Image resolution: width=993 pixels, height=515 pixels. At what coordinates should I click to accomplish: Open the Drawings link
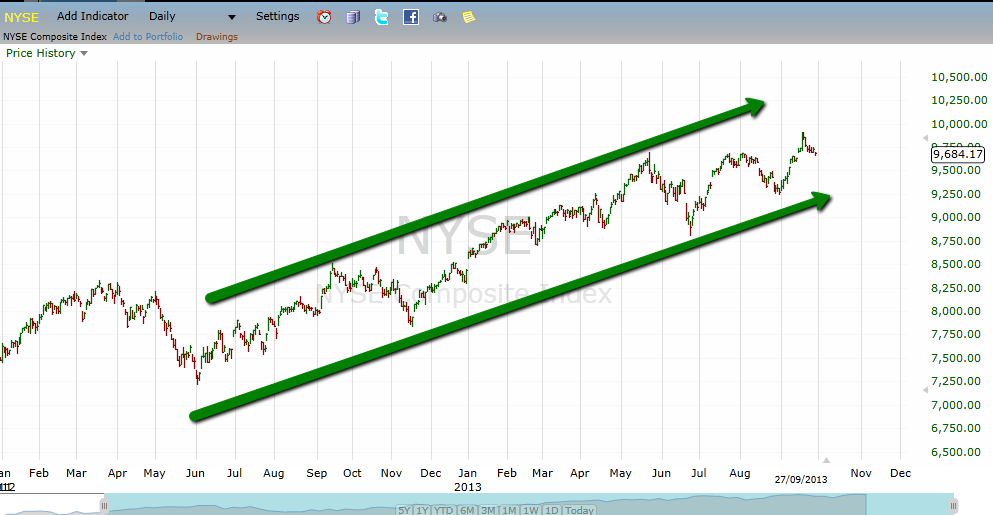pyautogui.click(x=216, y=37)
